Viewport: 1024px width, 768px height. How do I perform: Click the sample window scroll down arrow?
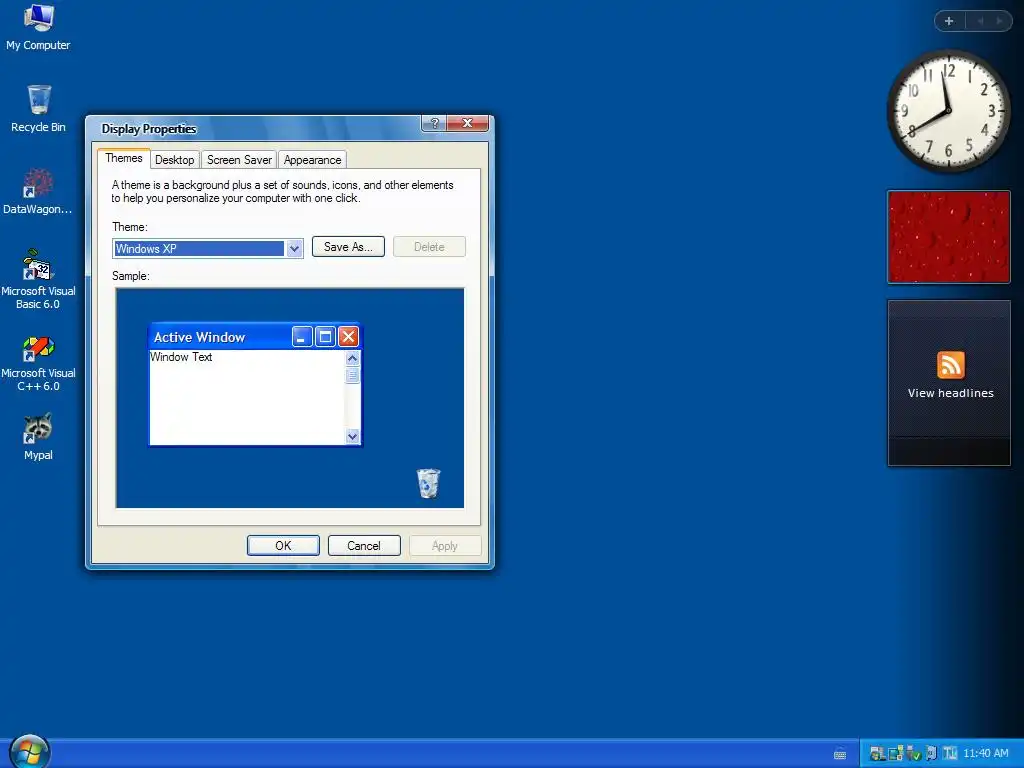click(x=353, y=436)
